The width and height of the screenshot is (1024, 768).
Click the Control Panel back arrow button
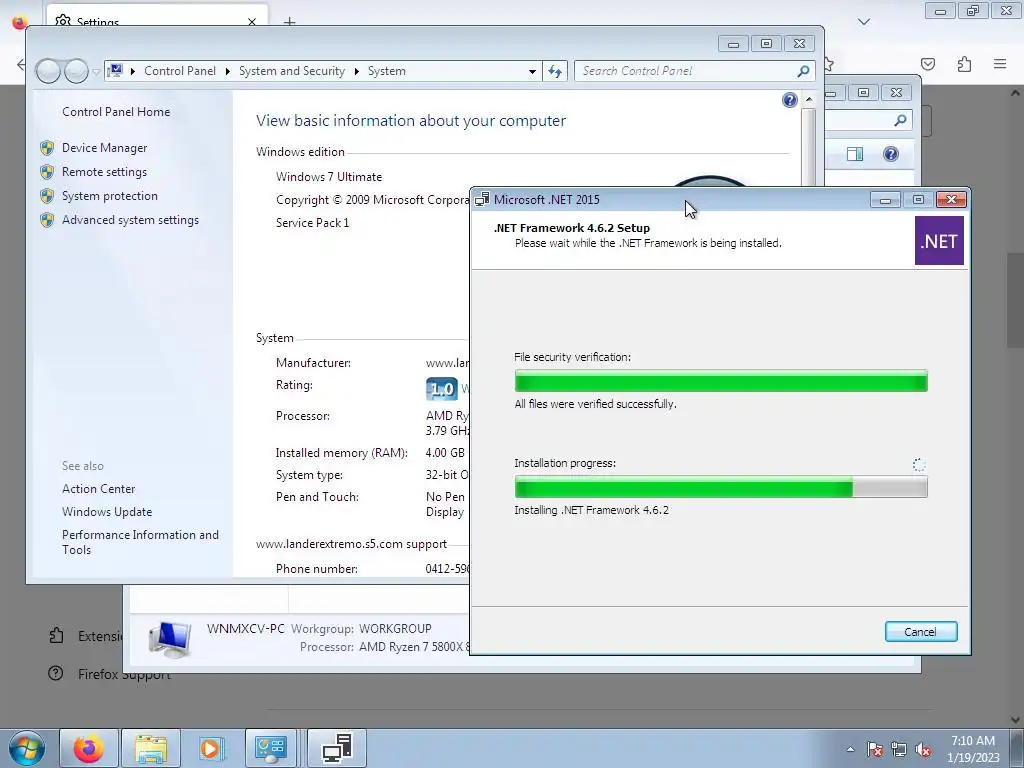[48, 71]
